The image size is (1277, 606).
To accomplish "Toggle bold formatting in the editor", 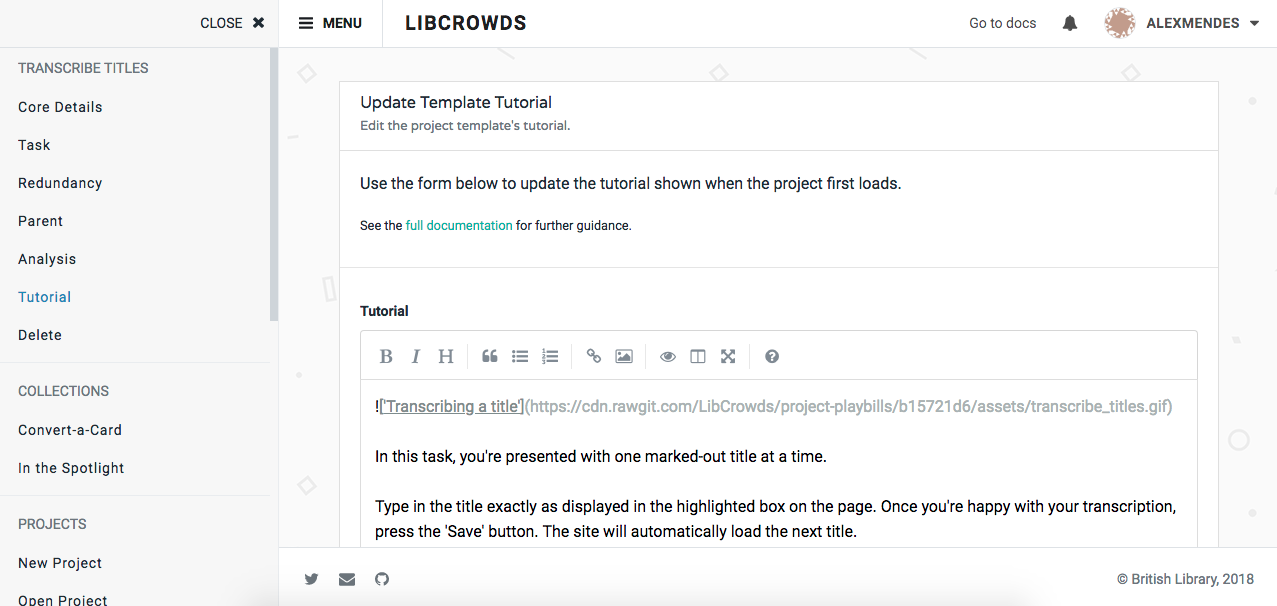I will (386, 356).
